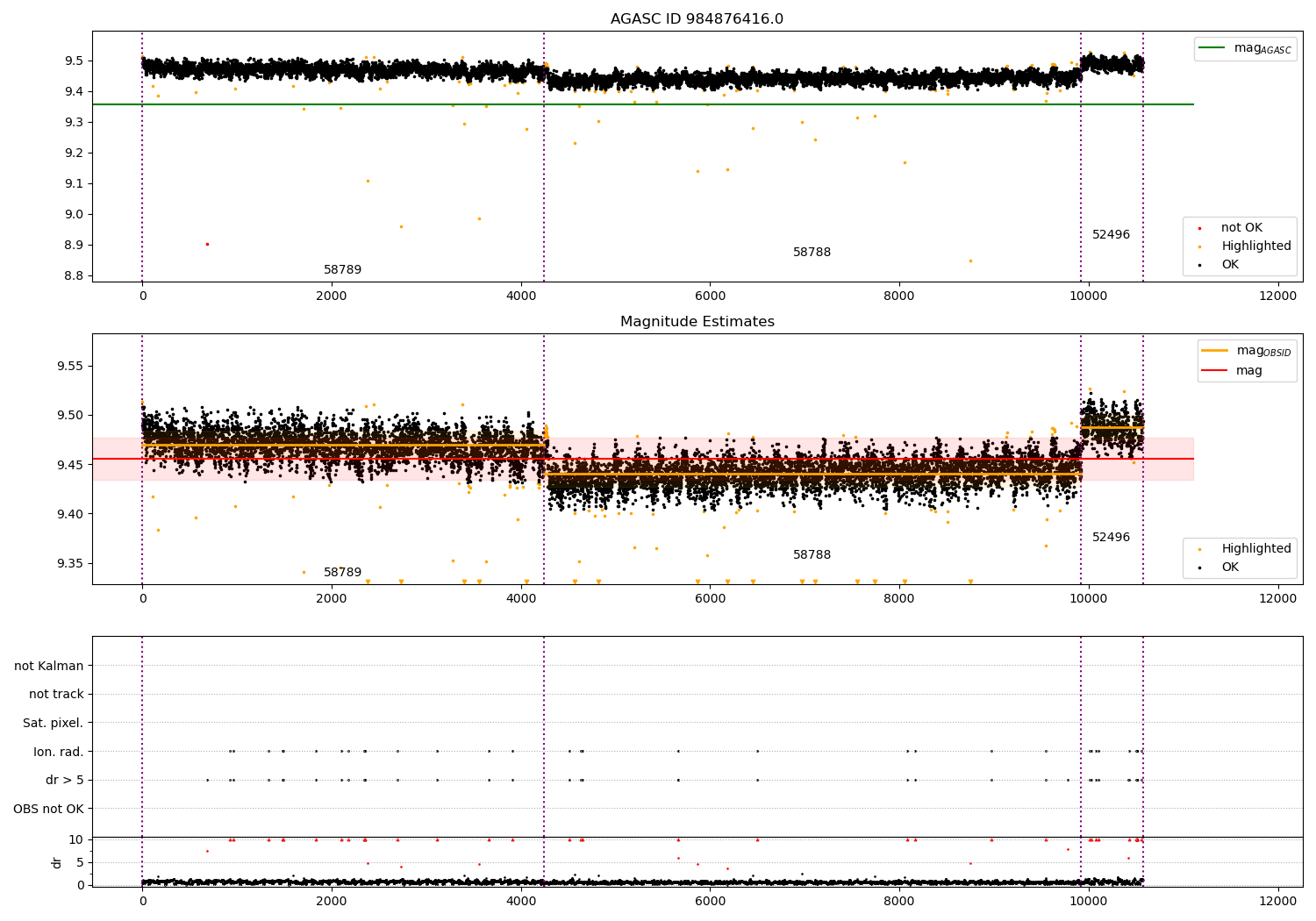Click the lone red 'not OK' point in top plot
The height and width of the screenshot is (921, 1316).
(x=207, y=244)
